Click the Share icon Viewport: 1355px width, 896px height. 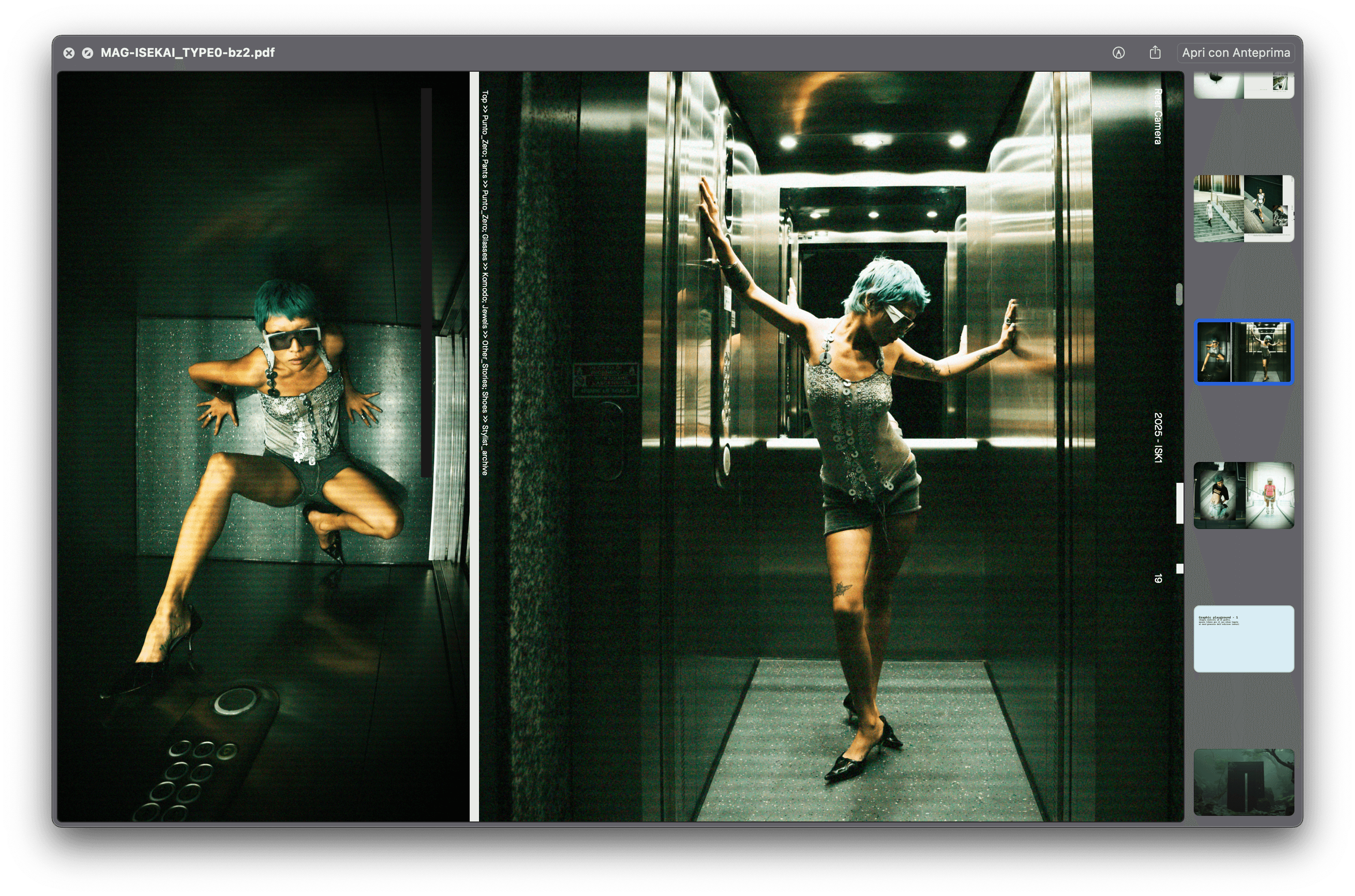click(1155, 53)
